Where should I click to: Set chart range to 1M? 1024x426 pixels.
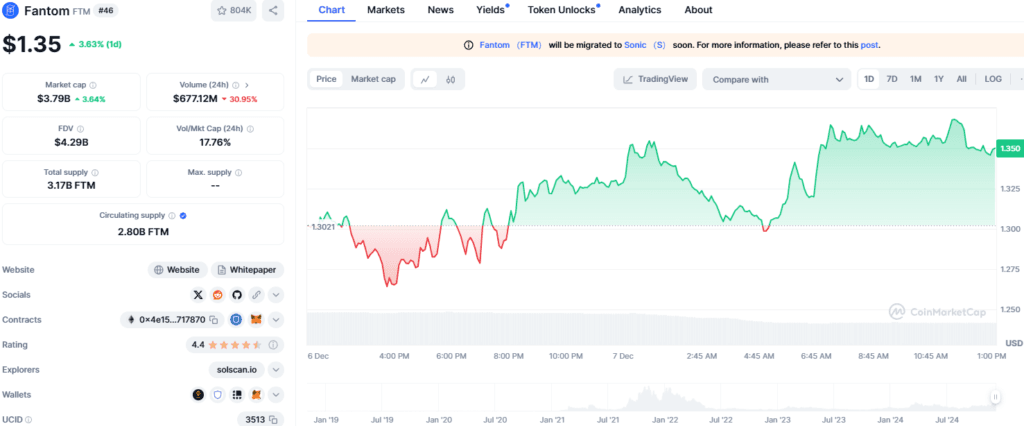click(x=916, y=79)
